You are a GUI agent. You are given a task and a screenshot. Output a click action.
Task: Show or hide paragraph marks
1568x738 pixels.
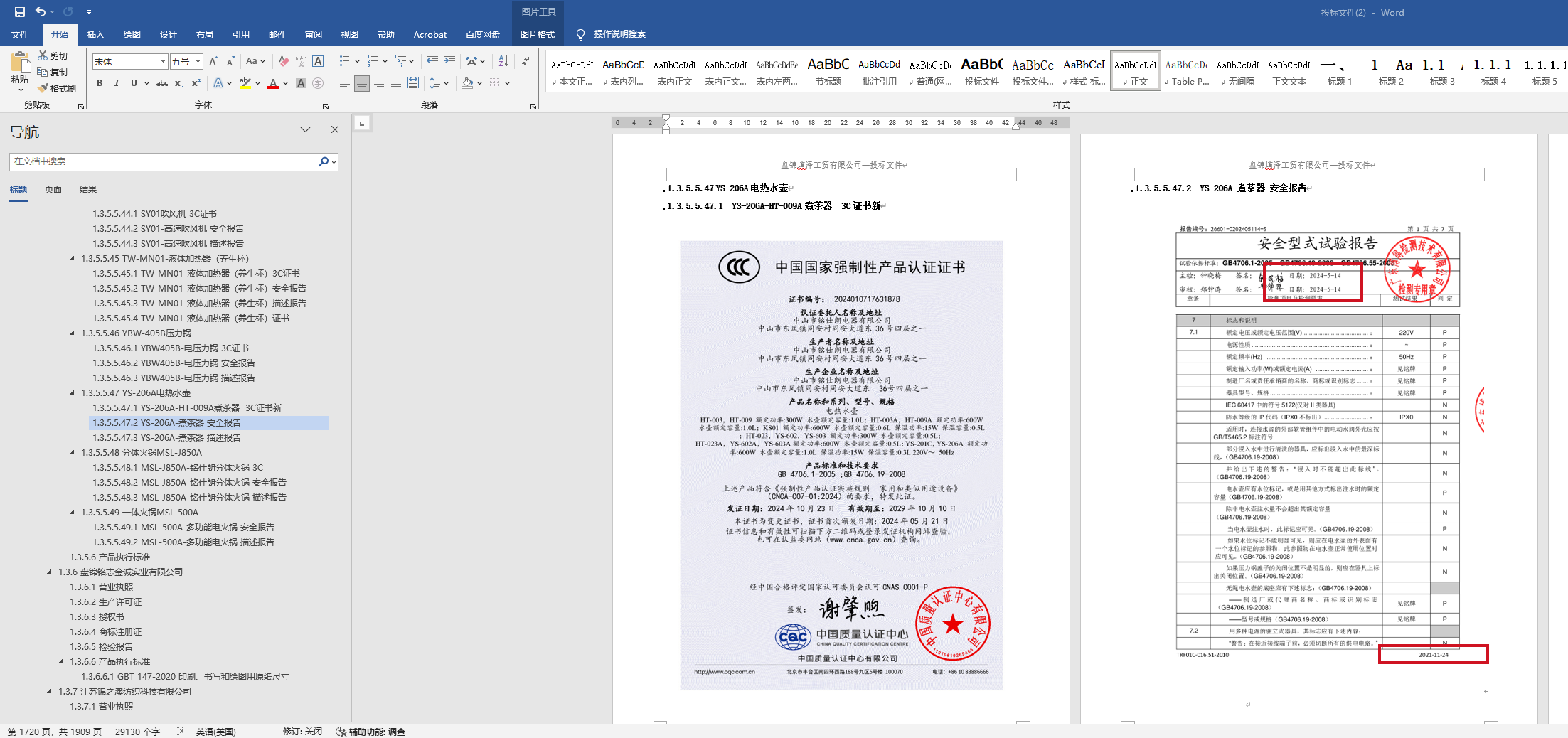[526, 62]
